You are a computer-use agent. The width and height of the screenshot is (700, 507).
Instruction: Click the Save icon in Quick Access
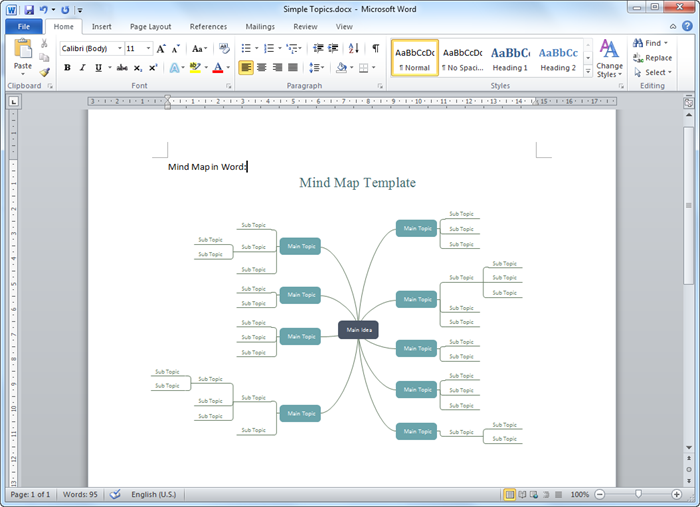[27, 8]
